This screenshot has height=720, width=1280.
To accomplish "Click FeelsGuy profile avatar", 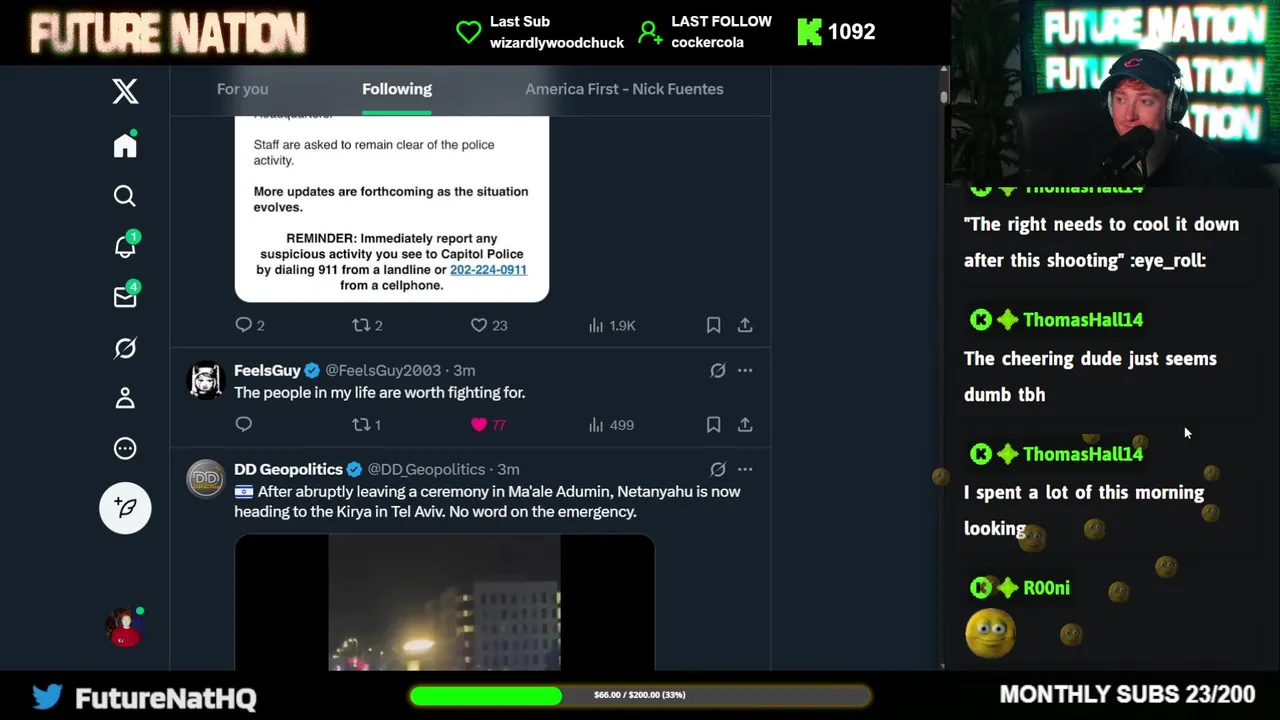I will point(206,380).
